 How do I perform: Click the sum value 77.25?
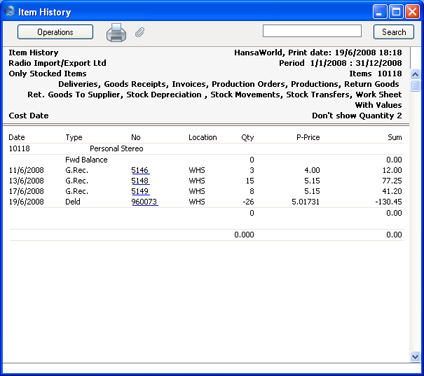[392, 181]
